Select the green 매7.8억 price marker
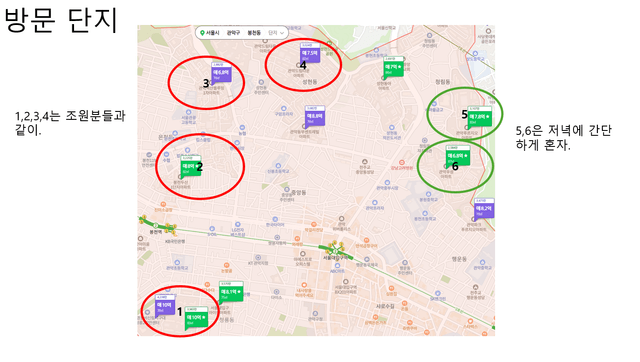The height and width of the screenshot is (362, 640). coord(479,117)
